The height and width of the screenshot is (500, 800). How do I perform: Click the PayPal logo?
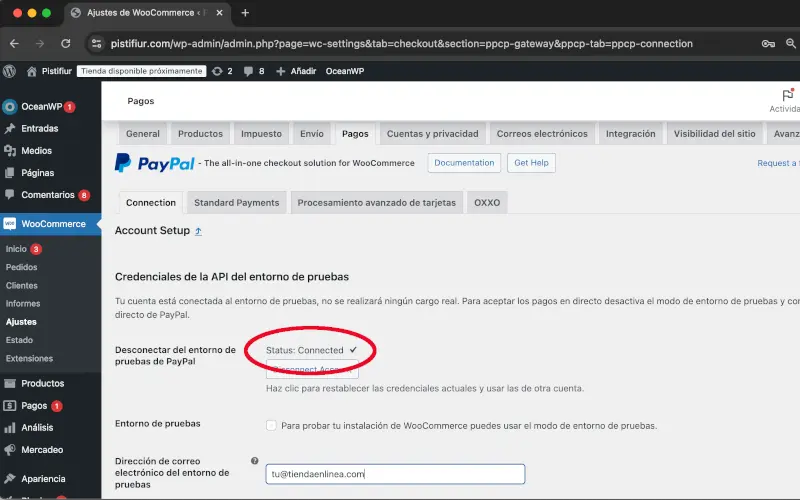click(155, 163)
